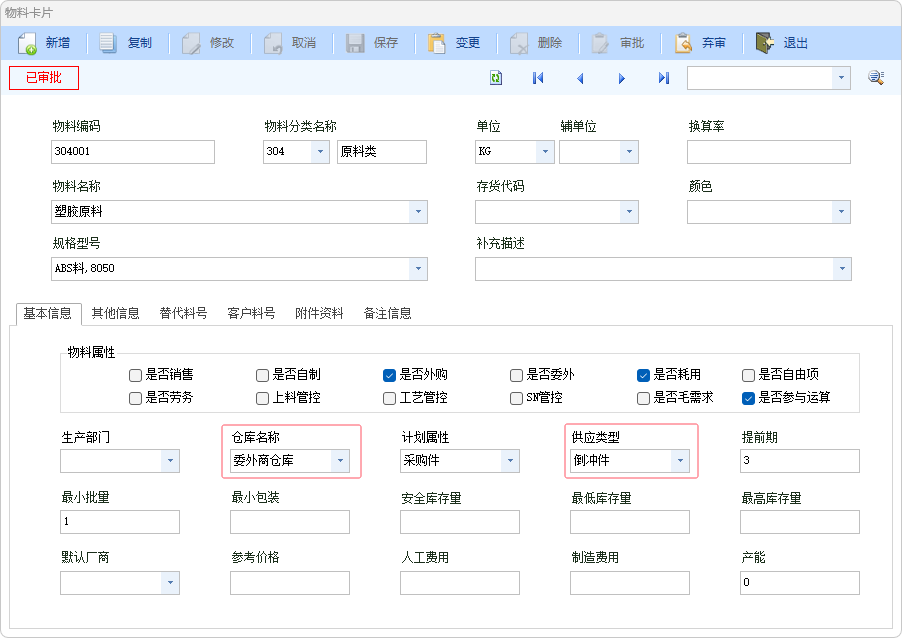
Task: Click the 提前期 input field
Action: tap(799, 460)
